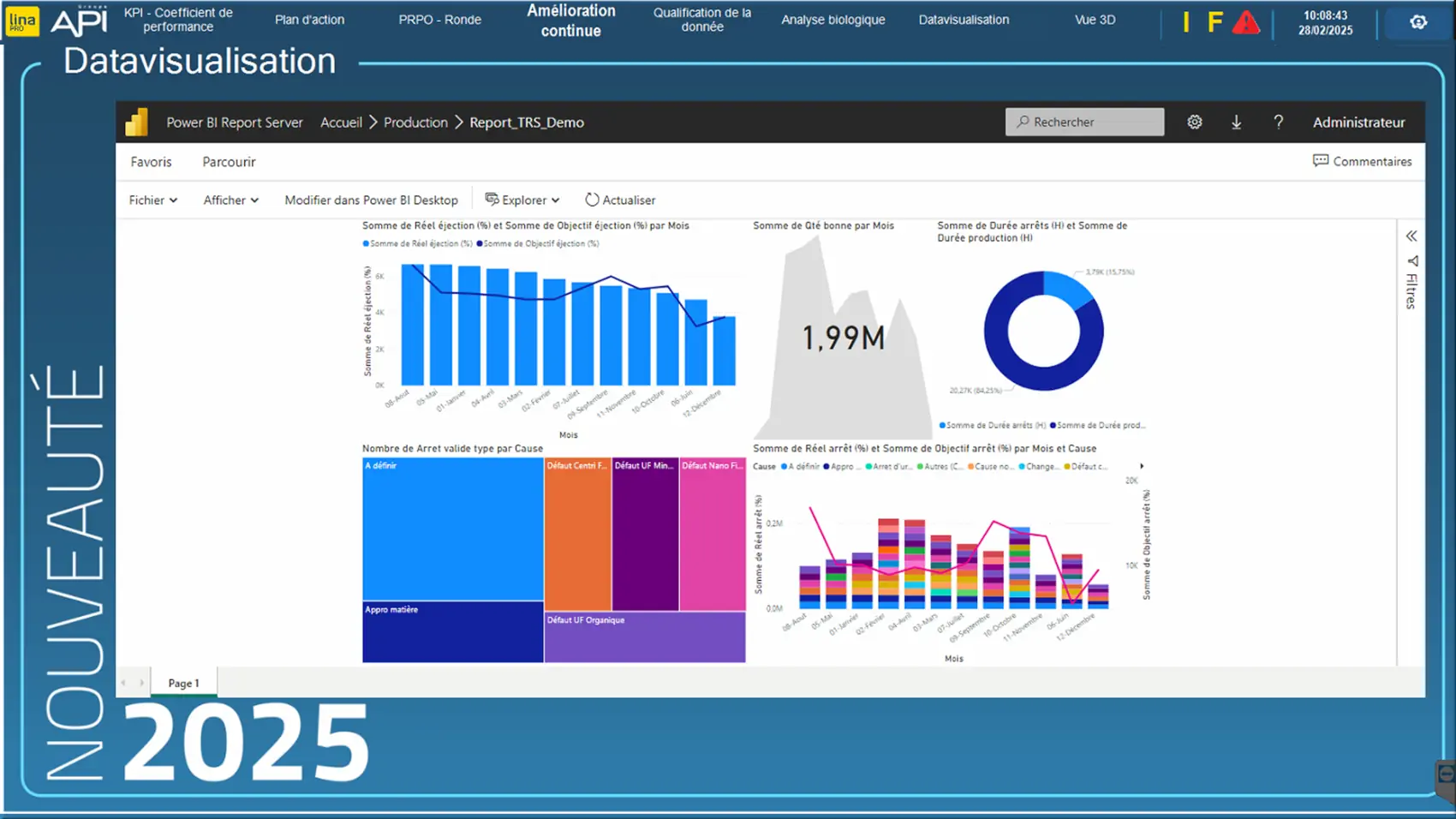The width and height of the screenshot is (1456, 819).
Task: Switch to the Plan d'action tab
Action: (x=309, y=20)
